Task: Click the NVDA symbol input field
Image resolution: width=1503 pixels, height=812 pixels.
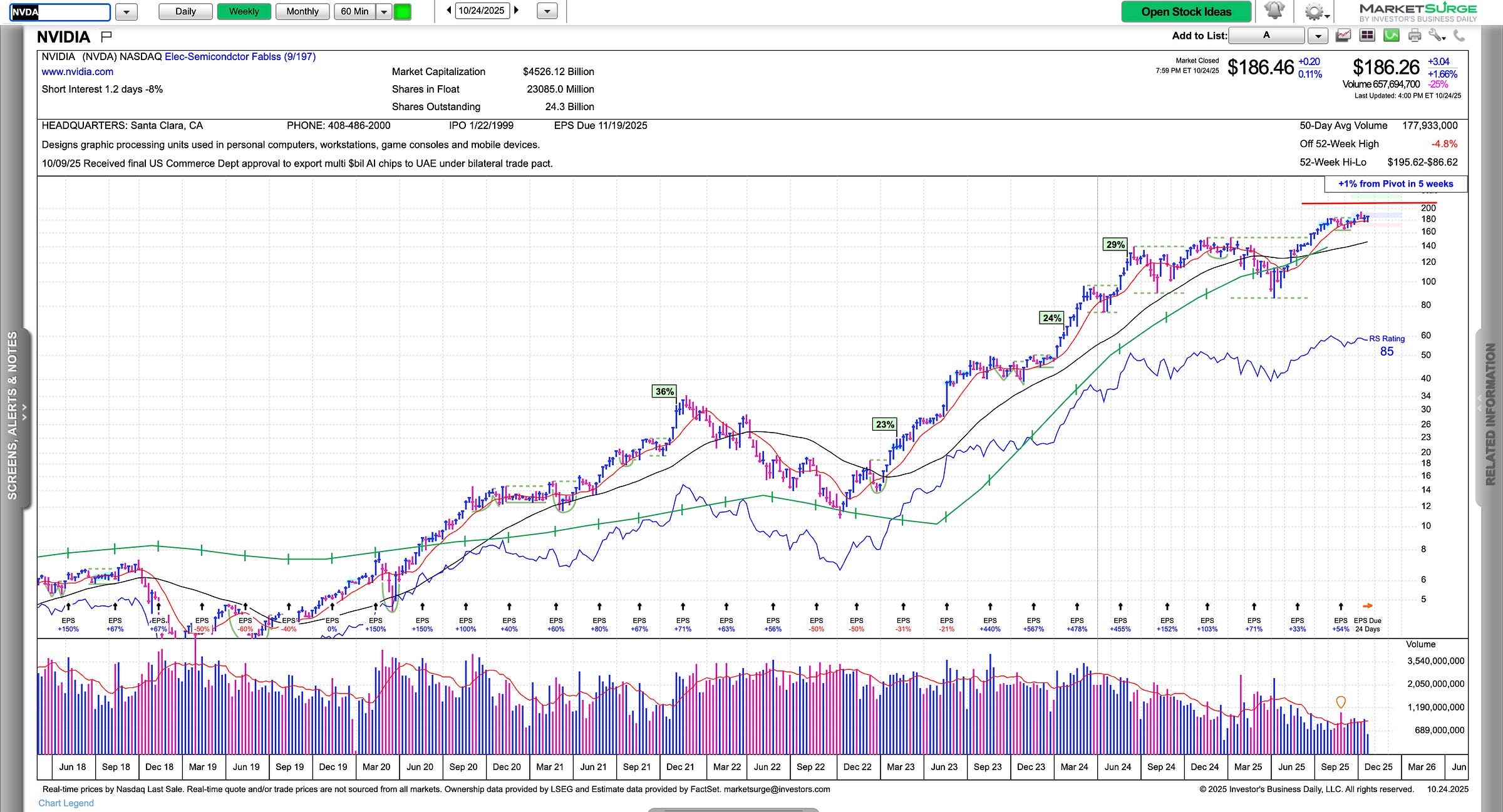Action: [x=60, y=11]
